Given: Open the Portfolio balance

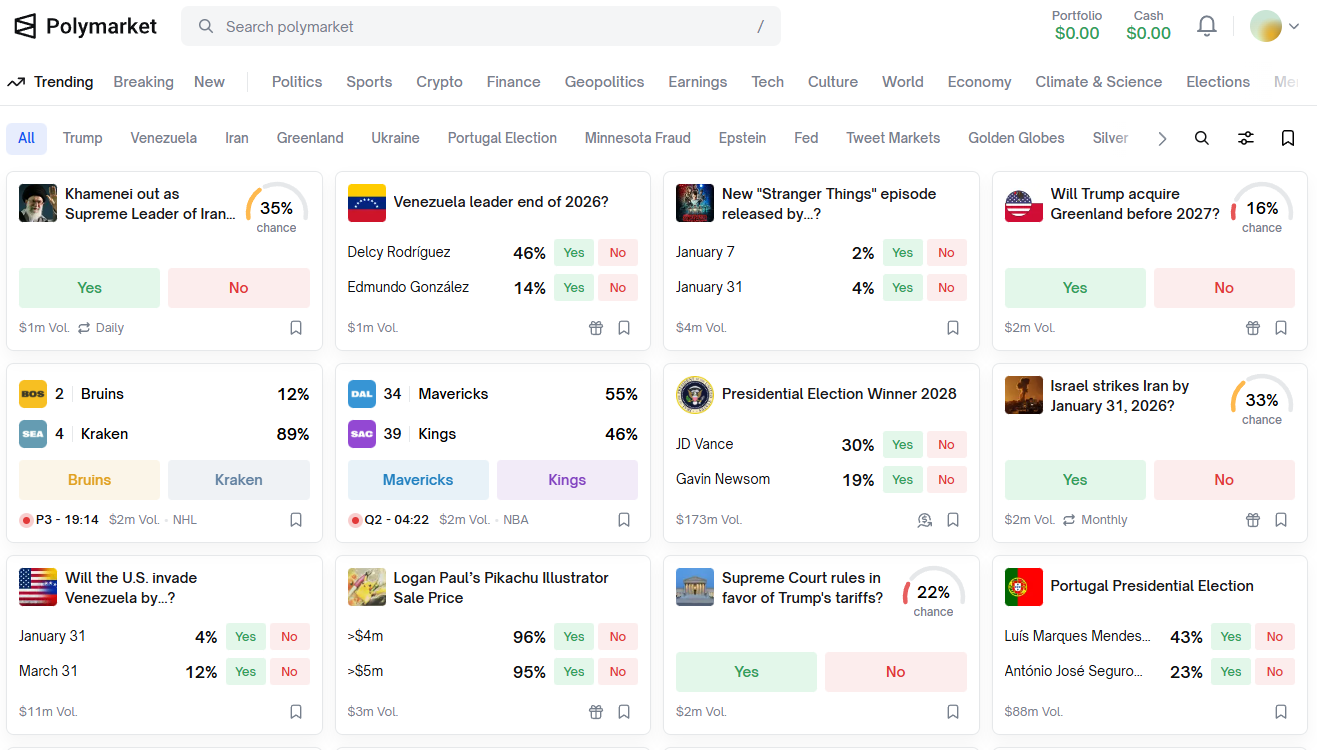Looking at the screenshot, I should (x=1077, y=26).
